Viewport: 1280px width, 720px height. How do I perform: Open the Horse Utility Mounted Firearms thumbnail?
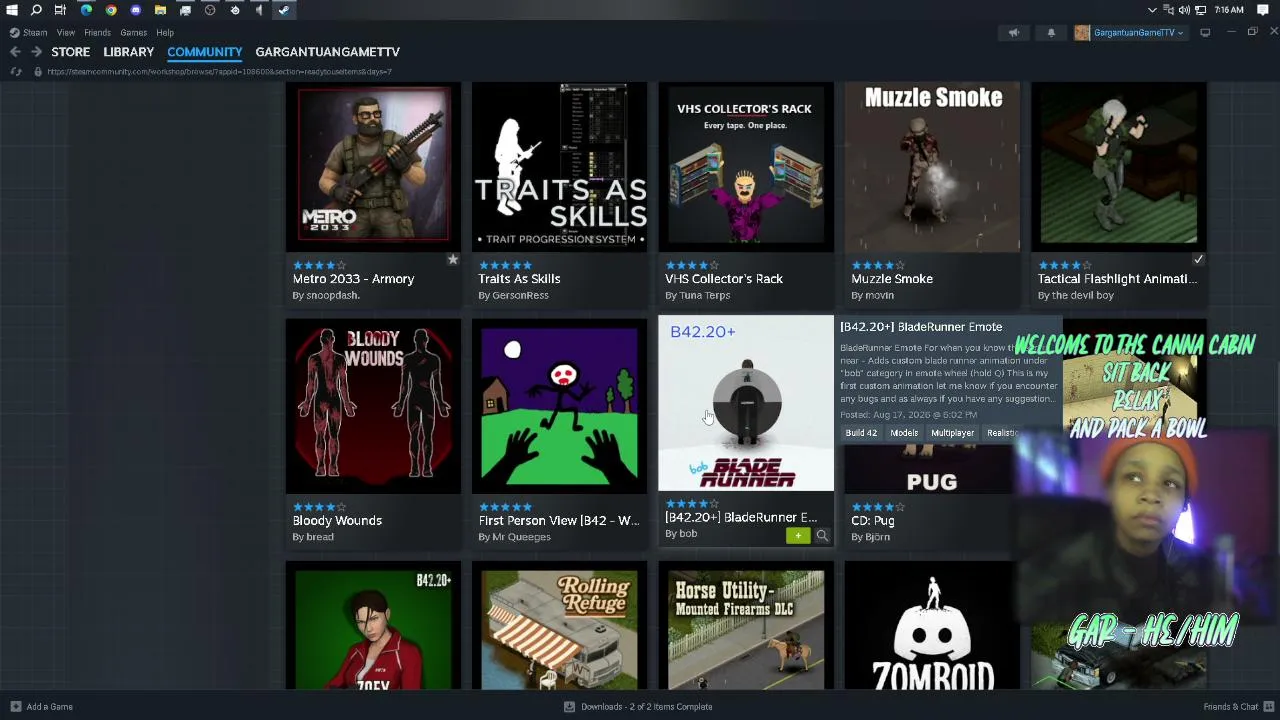[x=746, y=625]
